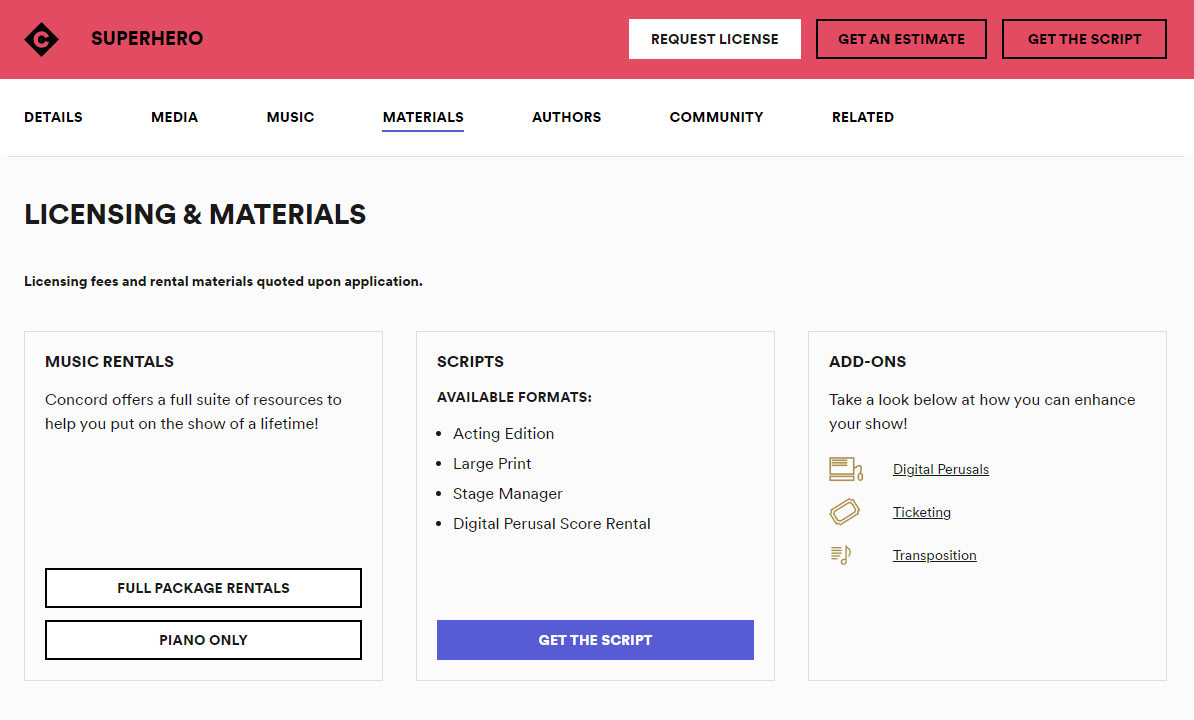The image size is (1194, 720).
Task: Open the Digital Perusals link
Action: (x=940, y=470)
